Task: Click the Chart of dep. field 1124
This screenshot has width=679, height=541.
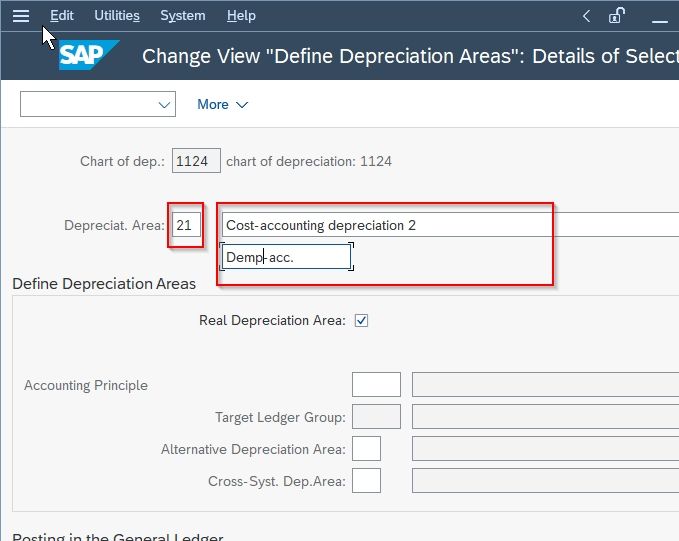Action: point(196,161)
